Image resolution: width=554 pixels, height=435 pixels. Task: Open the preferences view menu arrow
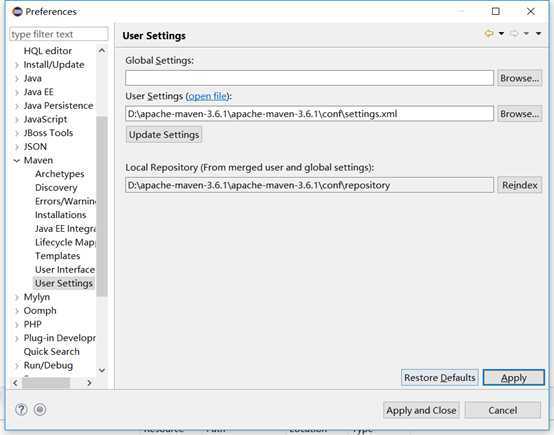538,34
